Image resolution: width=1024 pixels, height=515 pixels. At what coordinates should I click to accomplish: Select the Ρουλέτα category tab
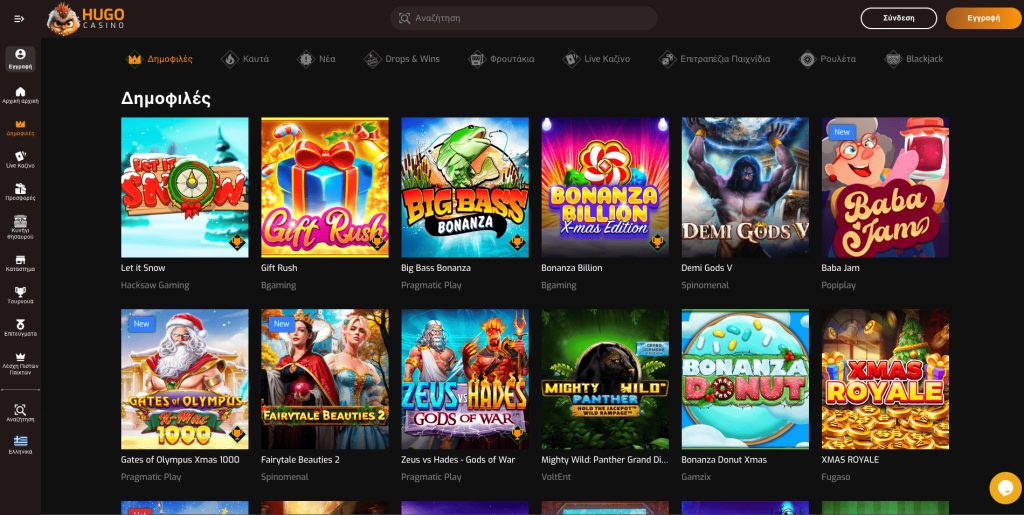827,59
